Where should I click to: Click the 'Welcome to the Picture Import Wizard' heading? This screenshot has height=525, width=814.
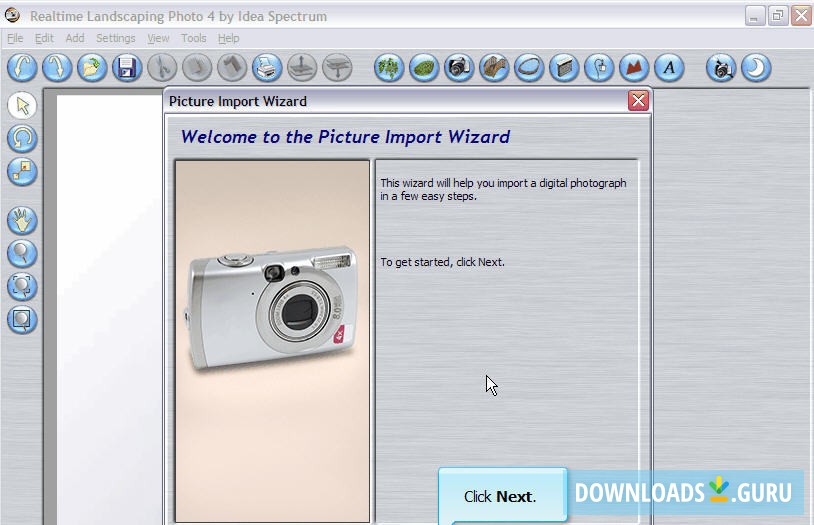click(x=345, y=137)
